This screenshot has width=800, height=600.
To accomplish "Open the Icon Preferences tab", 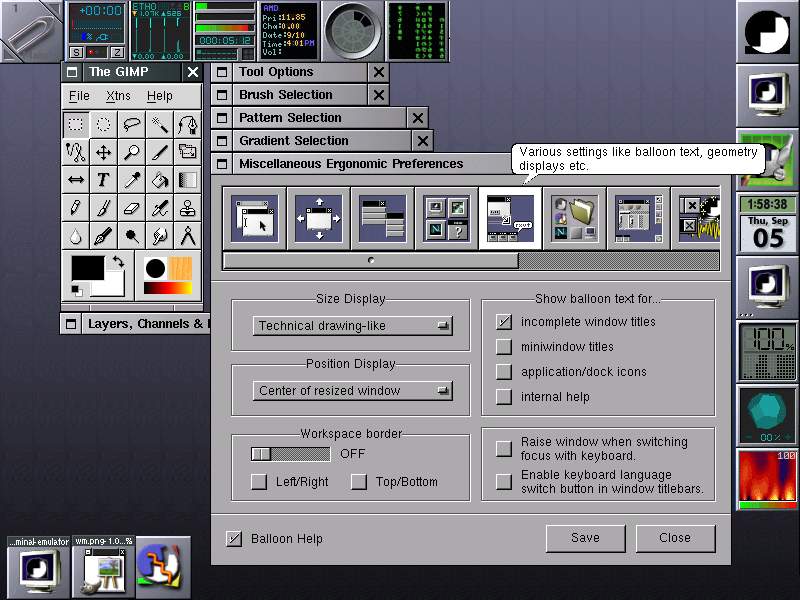I will [447, 218].
